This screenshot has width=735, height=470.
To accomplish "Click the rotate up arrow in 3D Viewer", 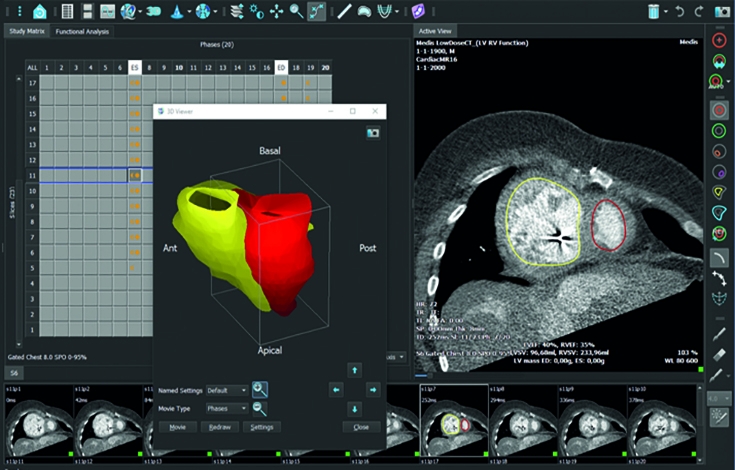I will pos(353,370).
